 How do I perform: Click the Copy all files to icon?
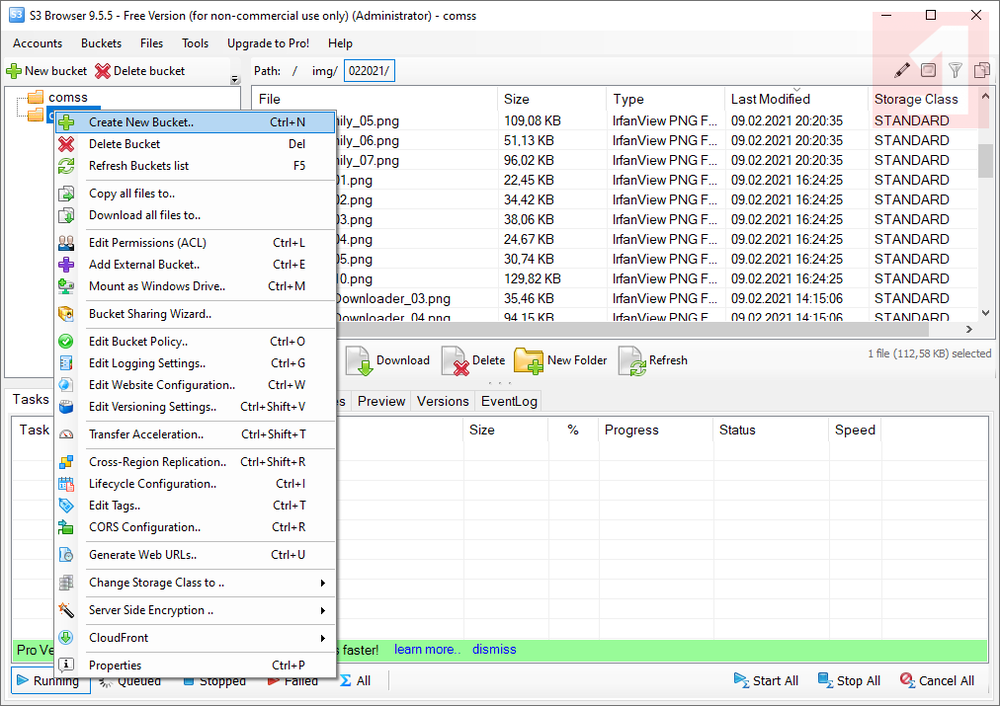tap(66, 193)
